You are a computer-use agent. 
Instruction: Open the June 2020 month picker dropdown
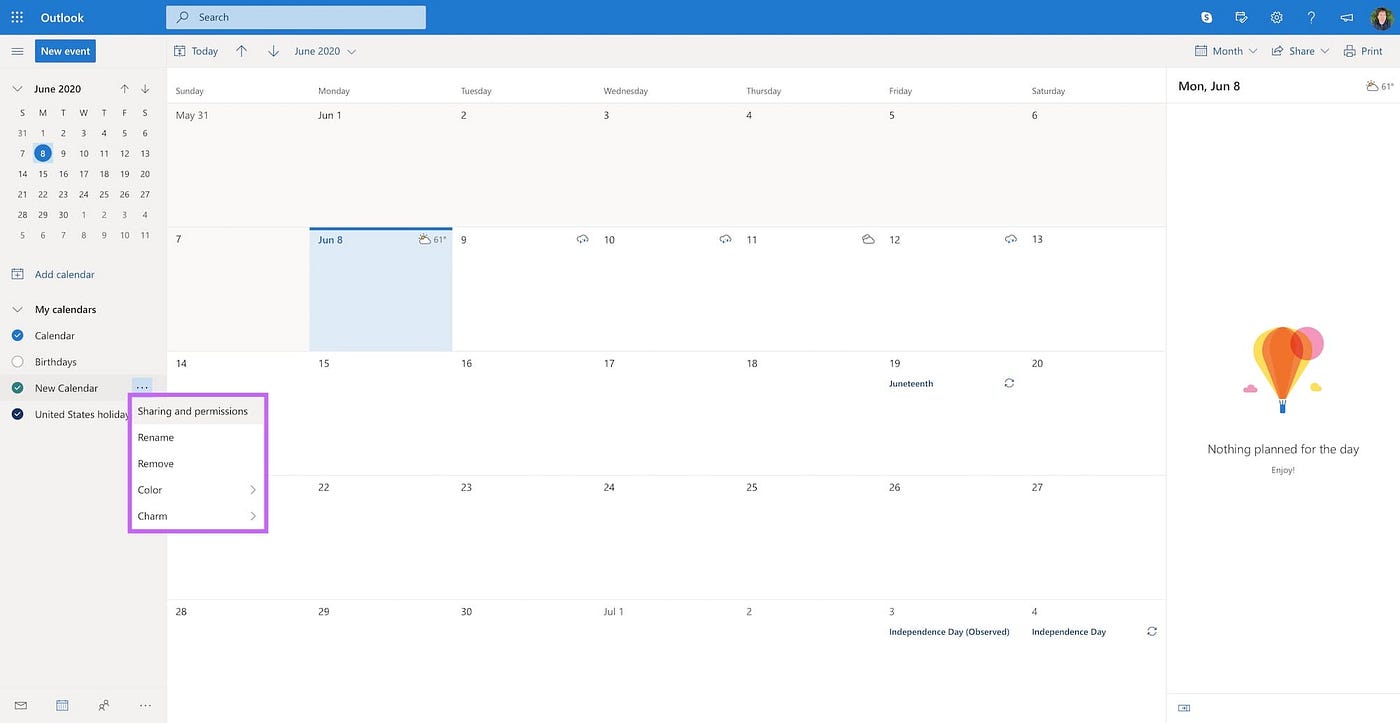(325, 51)
